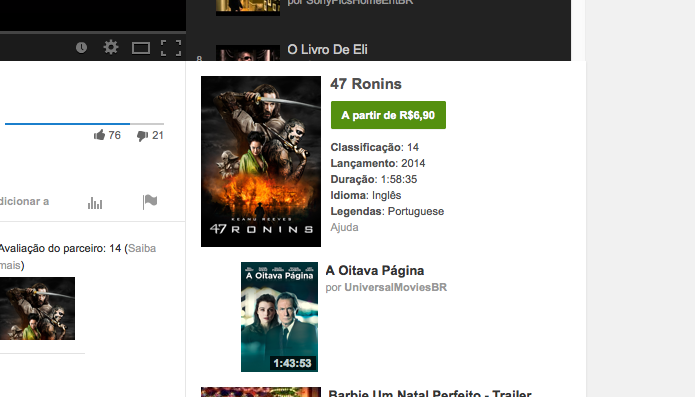Click the Watch Later clock icon
695x397 pixels.
(x=81, y=47)
